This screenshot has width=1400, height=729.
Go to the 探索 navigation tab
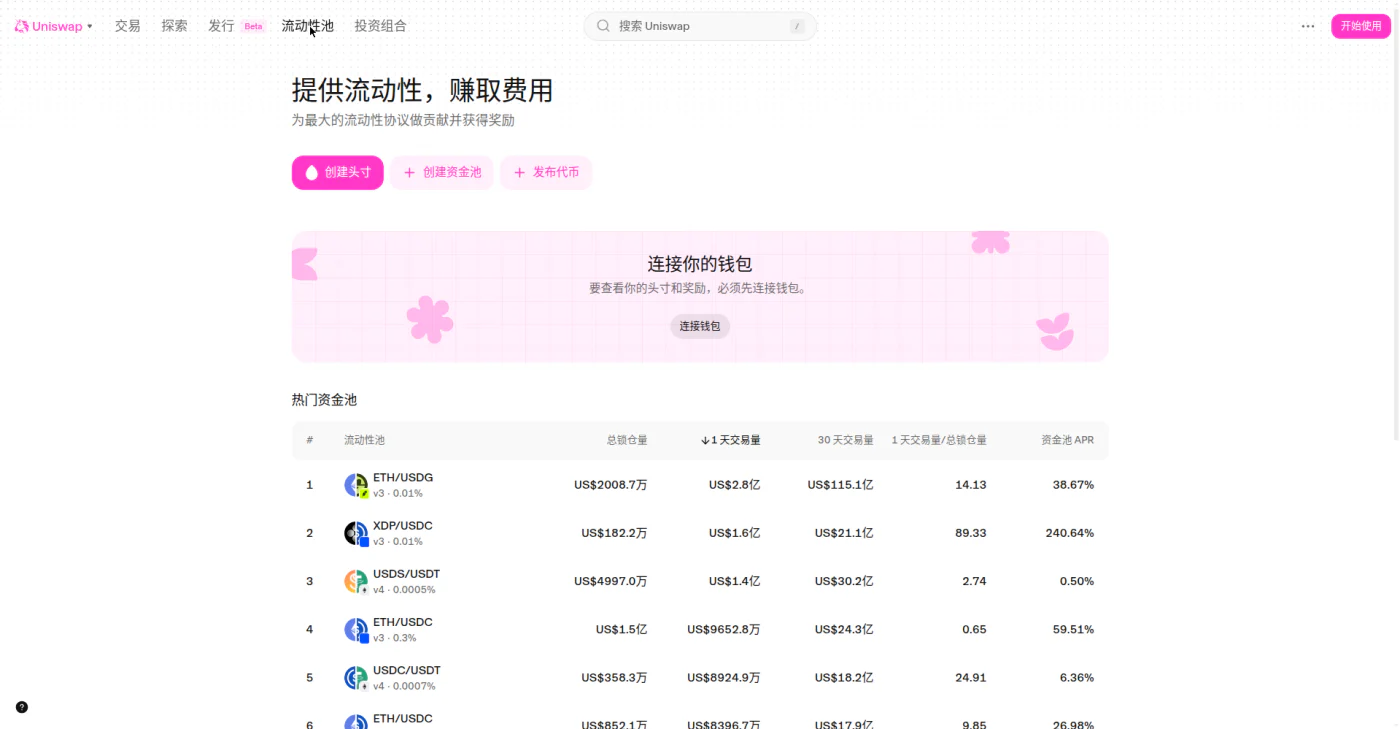pyautogui.click(x=175, y=26)
